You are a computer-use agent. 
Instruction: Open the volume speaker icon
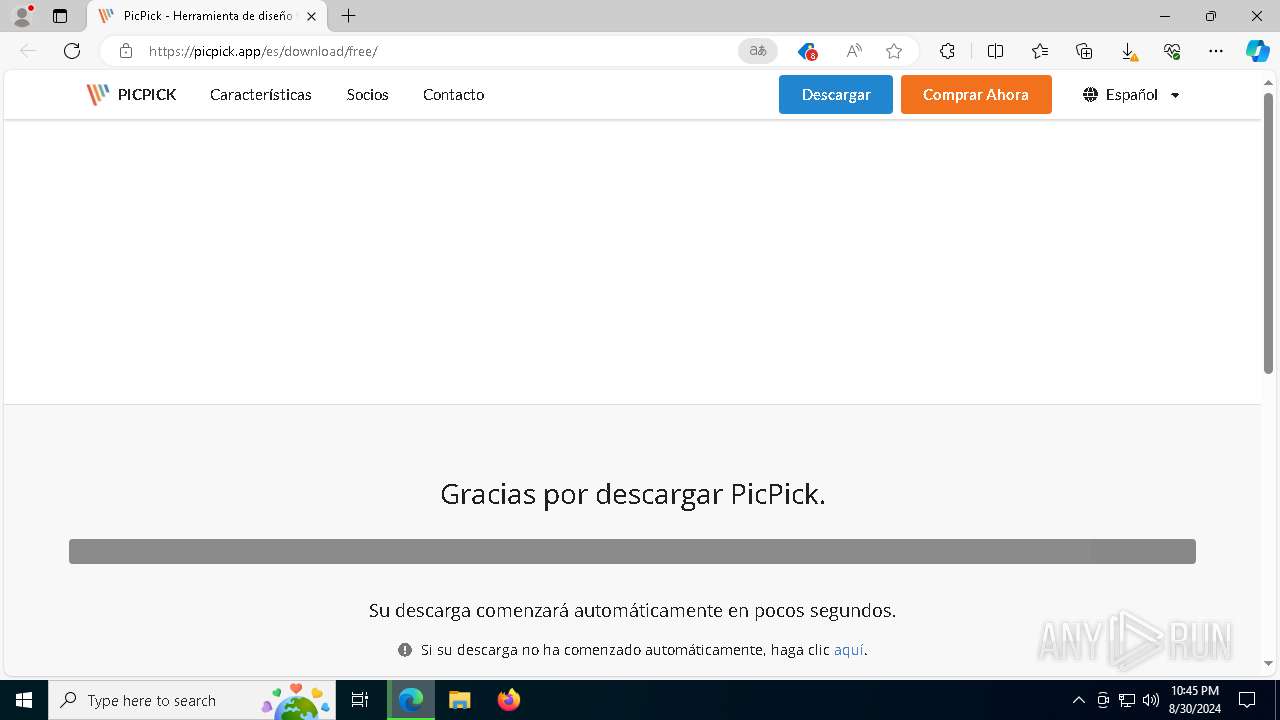(x=1151, y=700)
